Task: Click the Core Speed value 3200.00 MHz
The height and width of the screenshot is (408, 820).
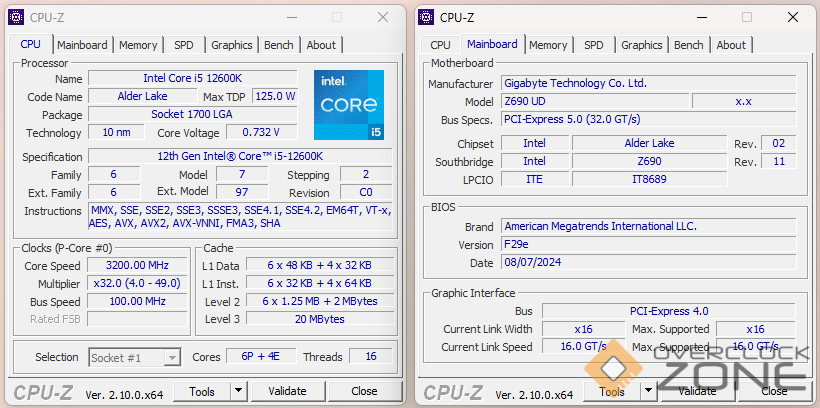Action: 137,265
